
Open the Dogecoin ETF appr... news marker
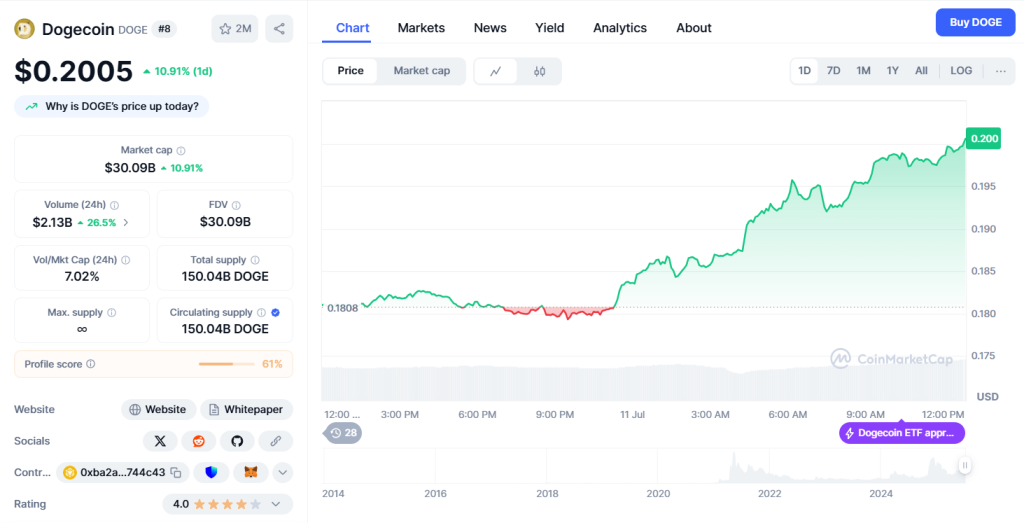tap(902, 433)
